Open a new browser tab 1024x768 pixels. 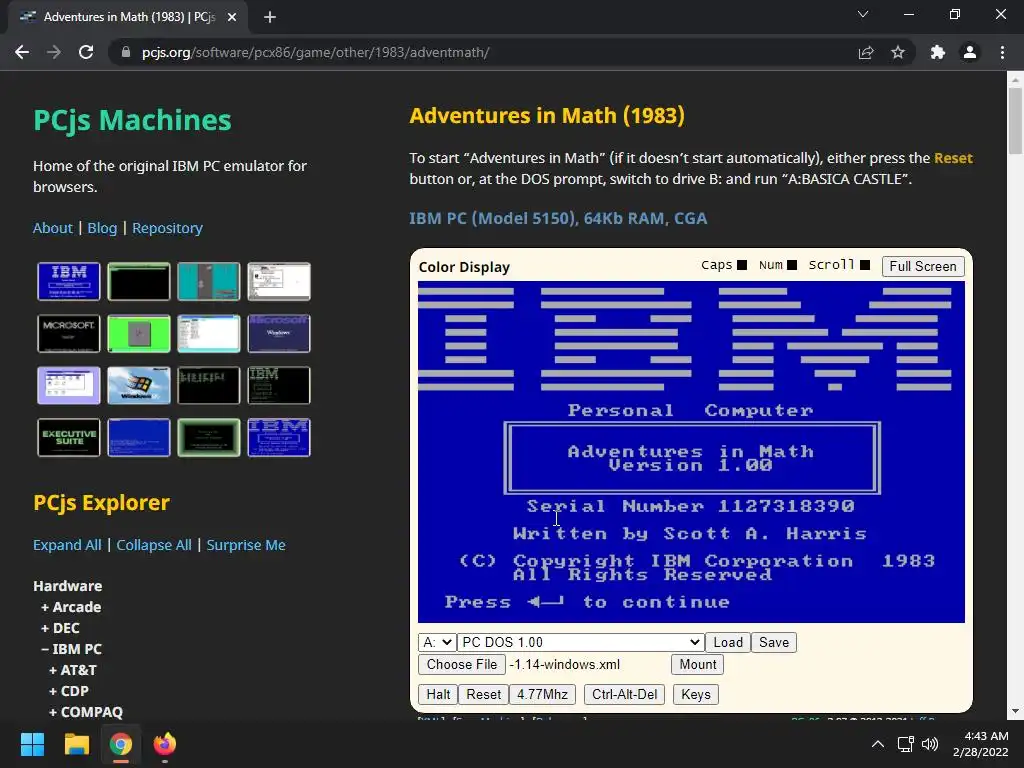(270, 17)
